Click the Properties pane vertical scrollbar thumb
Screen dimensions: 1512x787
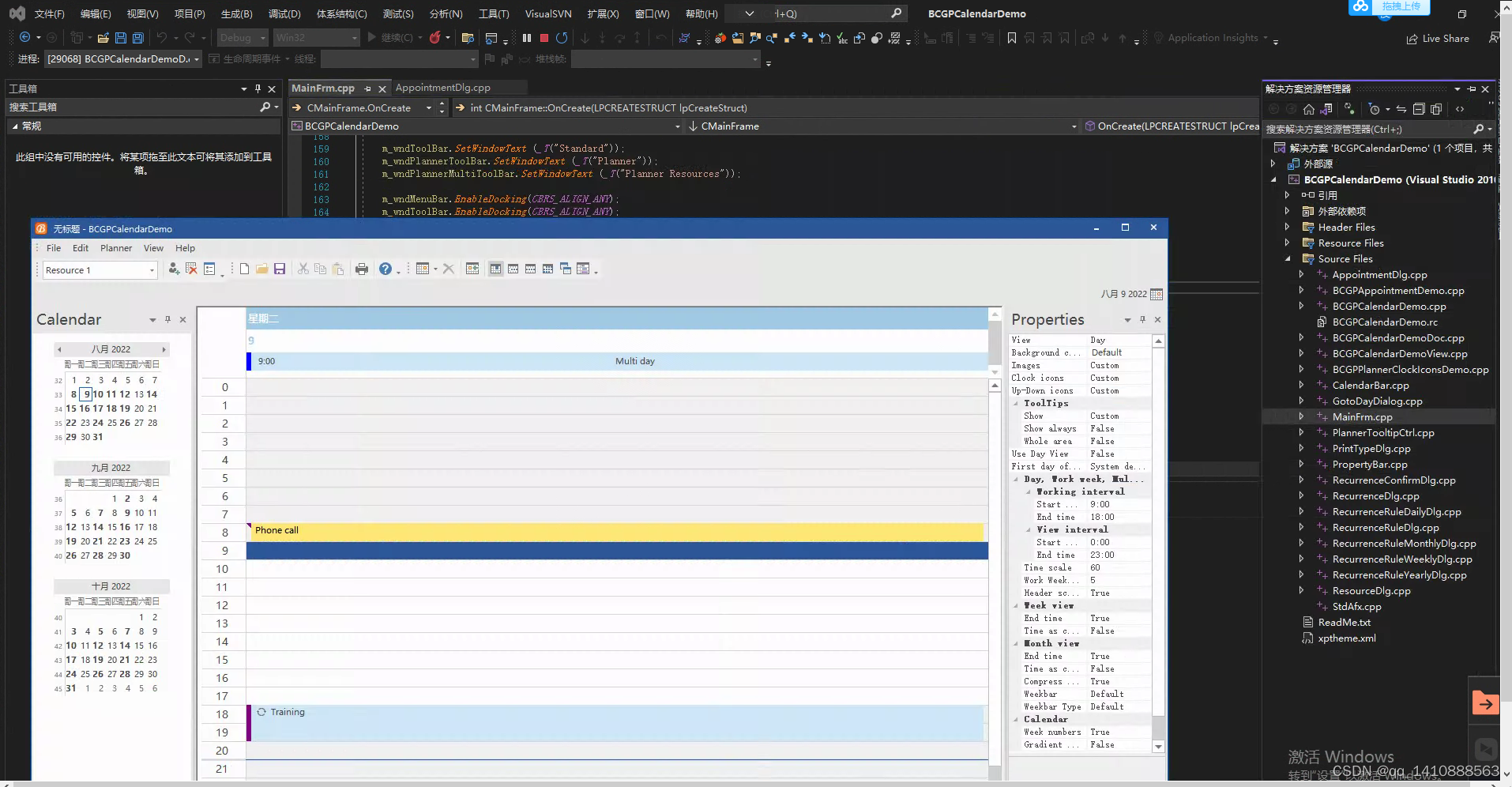click(1158, 727)
